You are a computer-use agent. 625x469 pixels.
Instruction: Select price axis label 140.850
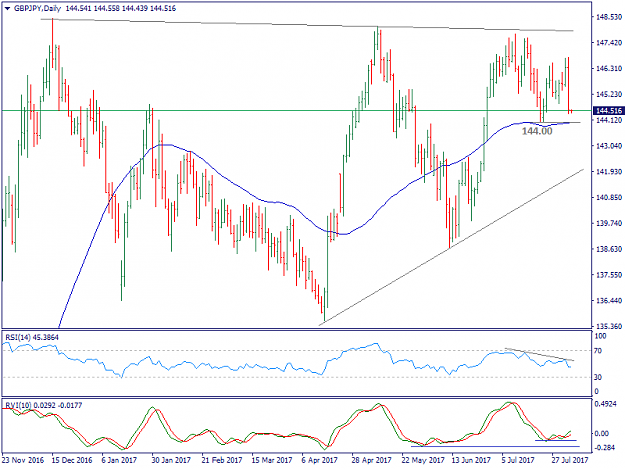[609, 197]
